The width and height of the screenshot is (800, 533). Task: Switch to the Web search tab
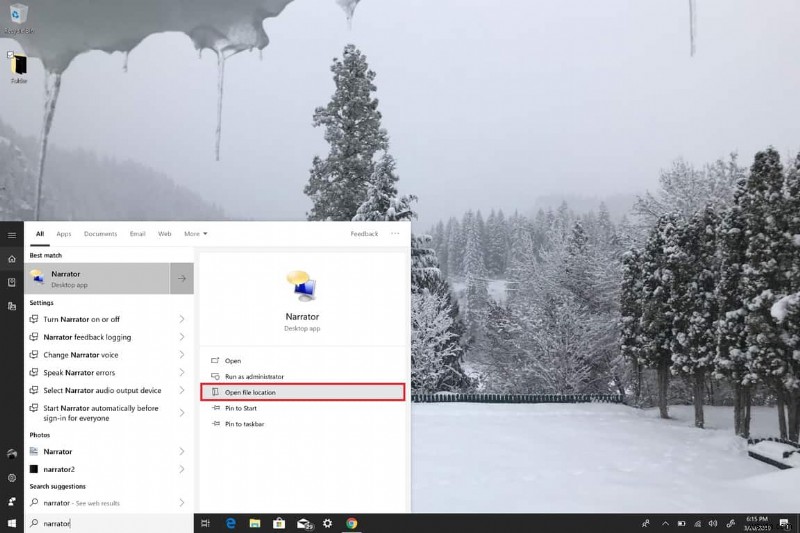click(x=164, y=234)
